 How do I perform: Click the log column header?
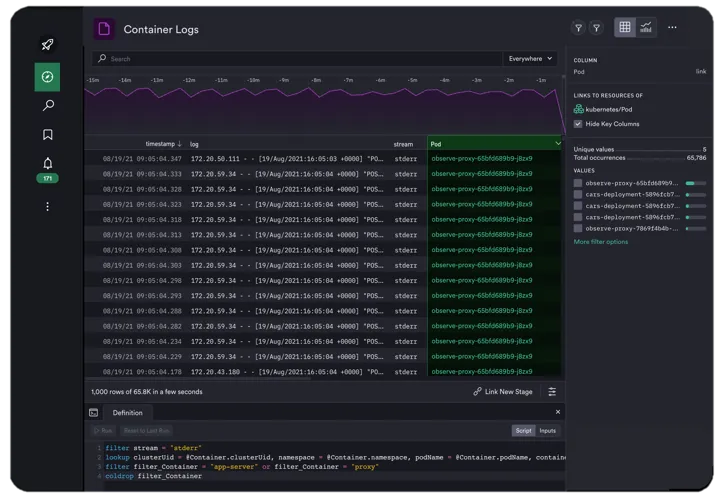tap(194, 144)
